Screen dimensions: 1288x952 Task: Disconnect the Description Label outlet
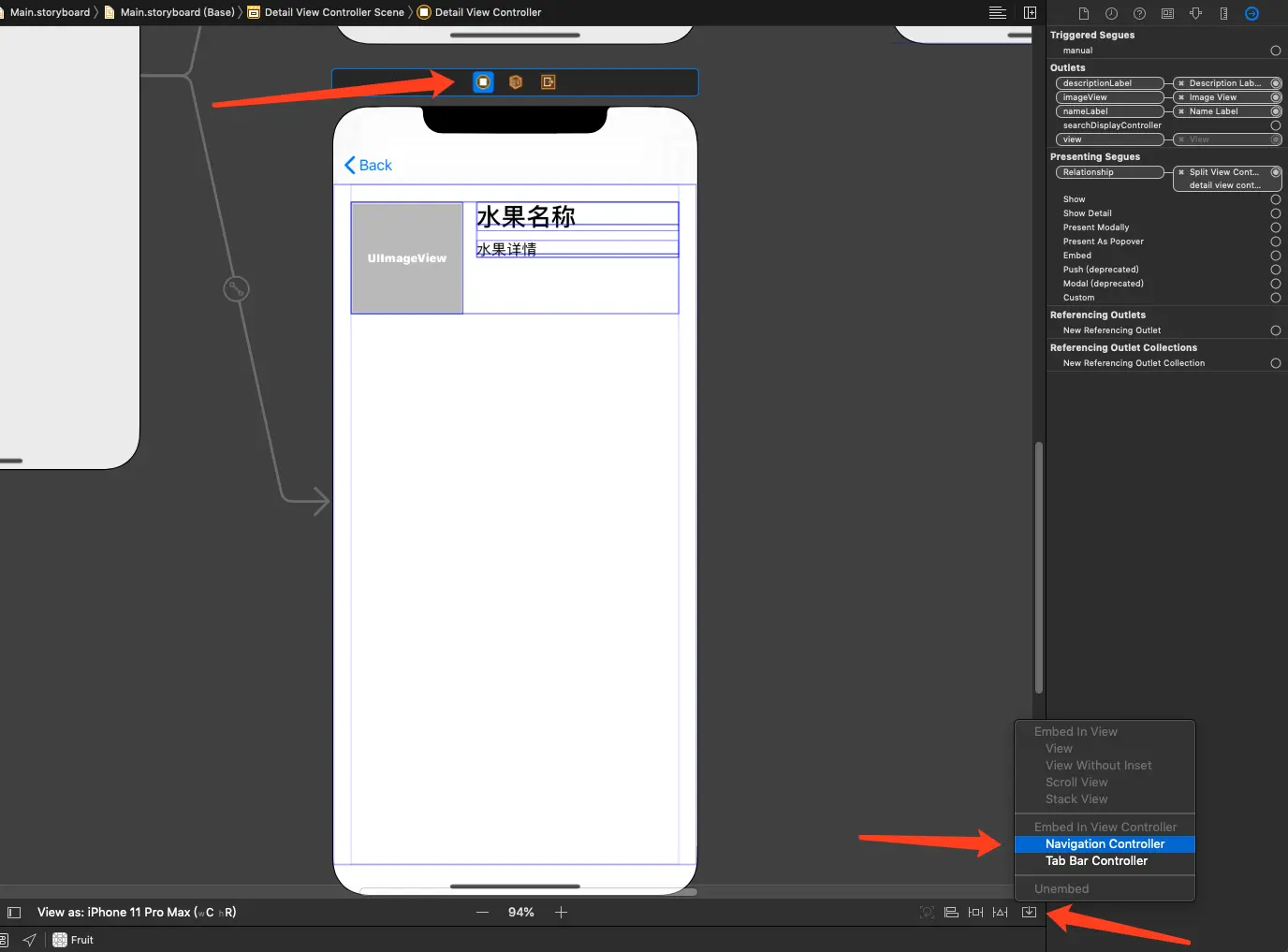[x=1181, y=83]
